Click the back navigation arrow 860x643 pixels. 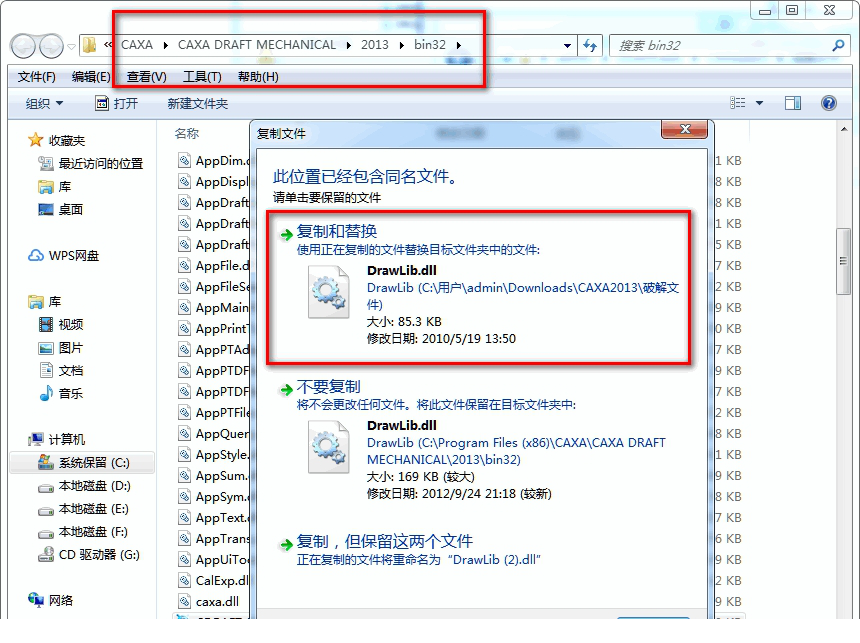(x=22, y=45)
